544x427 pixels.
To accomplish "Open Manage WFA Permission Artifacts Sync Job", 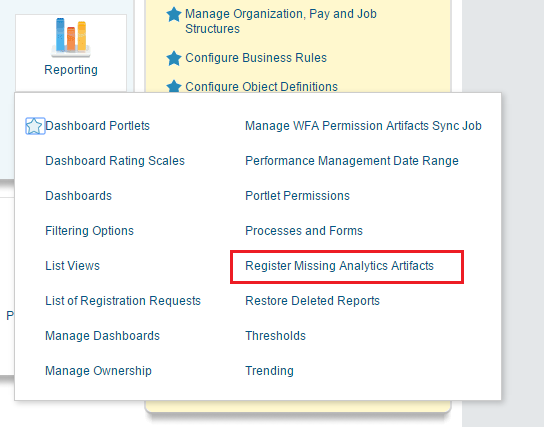I will click(x=363, y=126).
